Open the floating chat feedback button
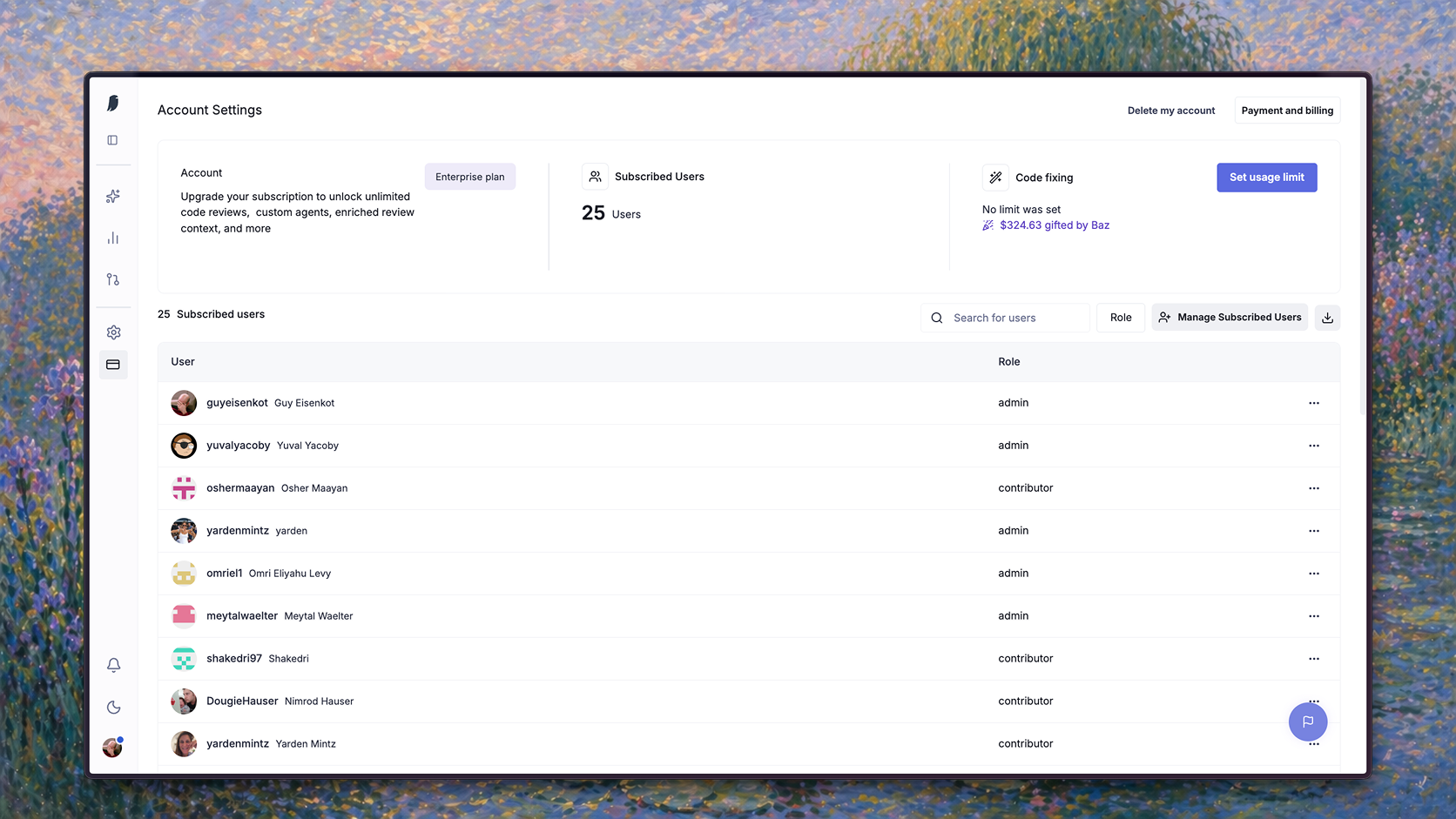 tap(1308, 722)
